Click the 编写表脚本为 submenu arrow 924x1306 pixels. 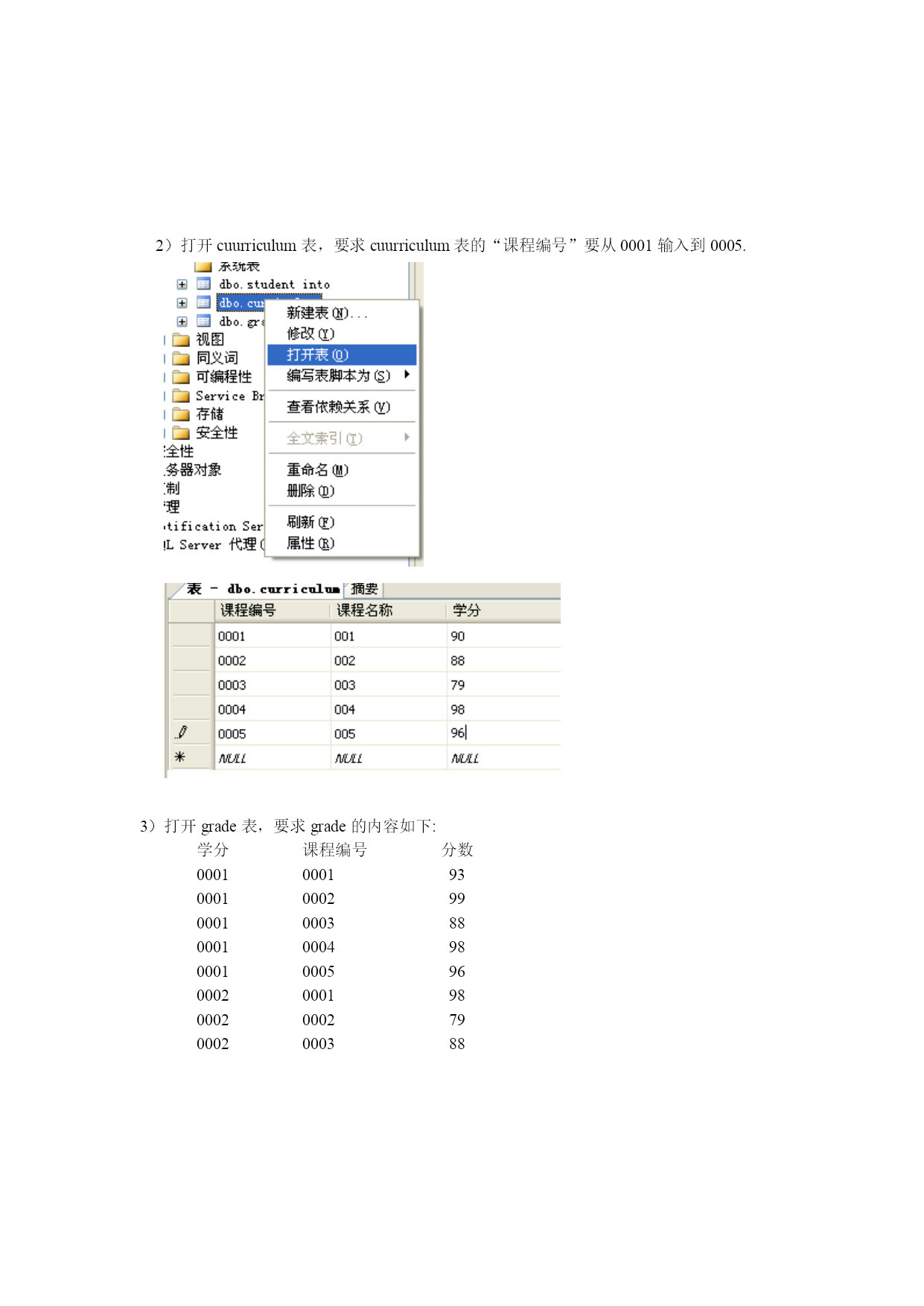(x=407, y=375)
